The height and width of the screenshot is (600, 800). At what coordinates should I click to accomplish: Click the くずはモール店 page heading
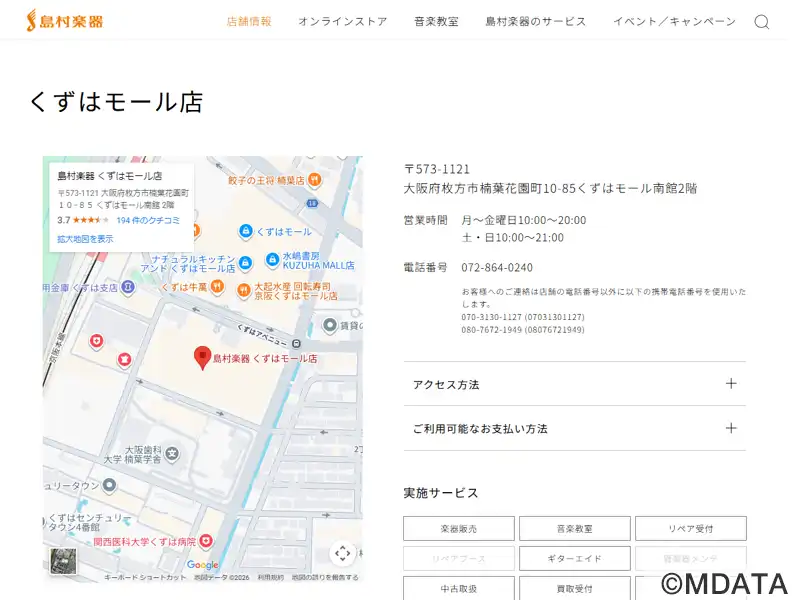point(117,101)
